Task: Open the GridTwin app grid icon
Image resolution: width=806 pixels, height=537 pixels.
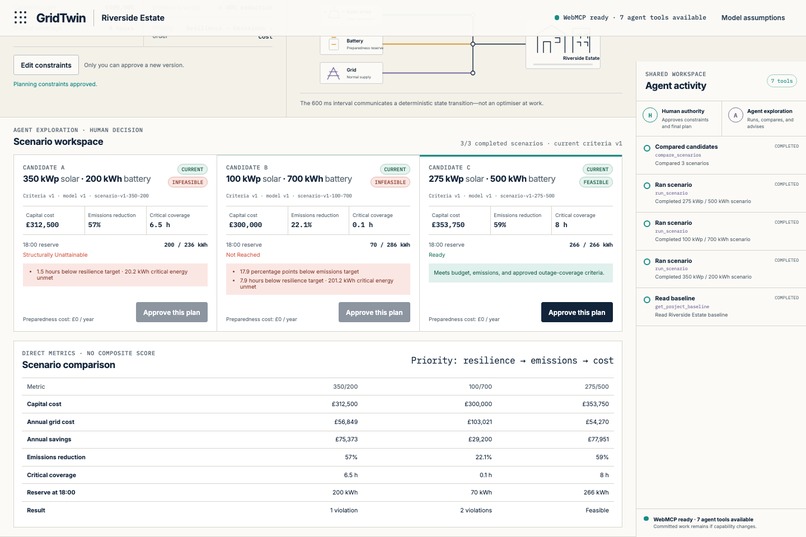Action: [20, 17]
